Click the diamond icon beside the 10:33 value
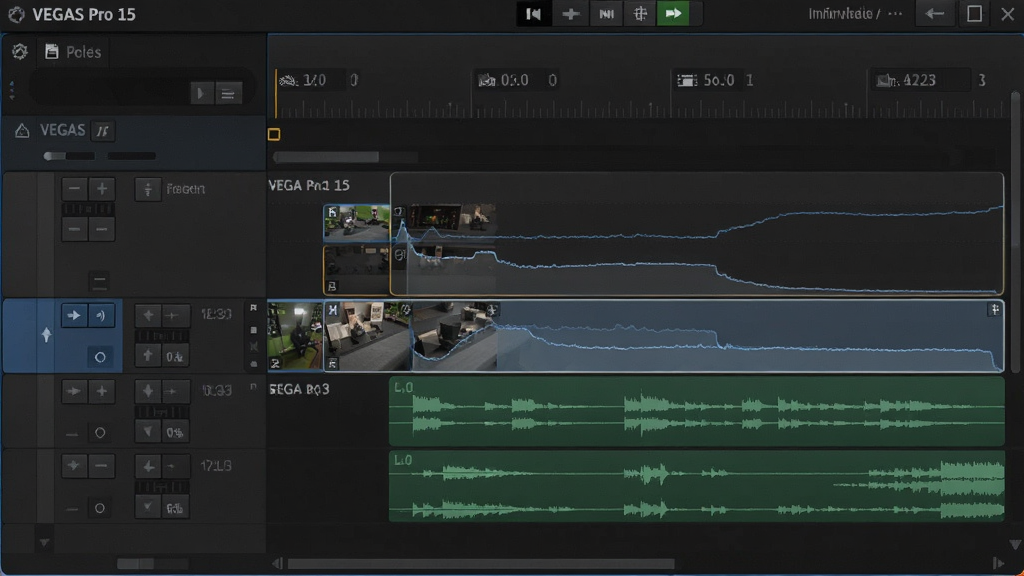 click(x=148, y=391)
